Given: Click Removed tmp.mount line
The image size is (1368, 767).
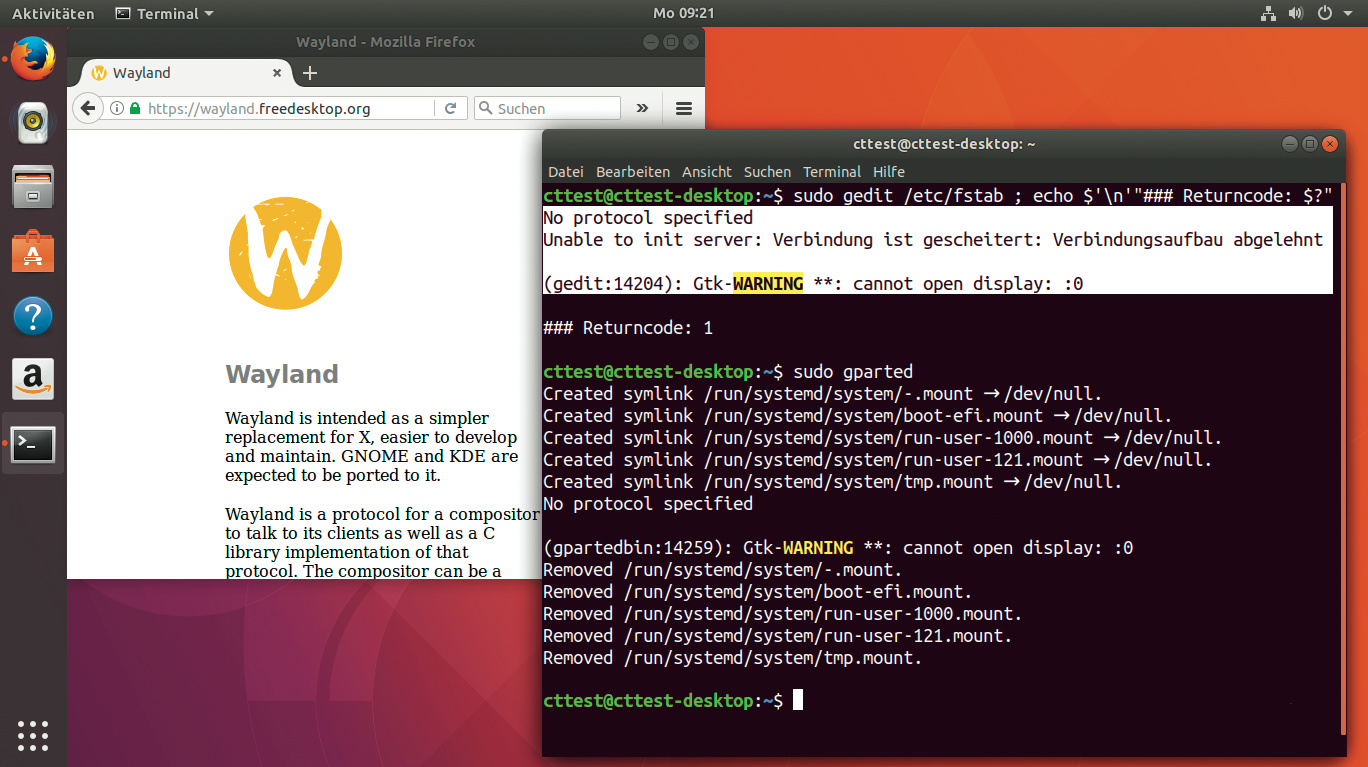Looking at the screenshot, I should (x=733, y=658).
